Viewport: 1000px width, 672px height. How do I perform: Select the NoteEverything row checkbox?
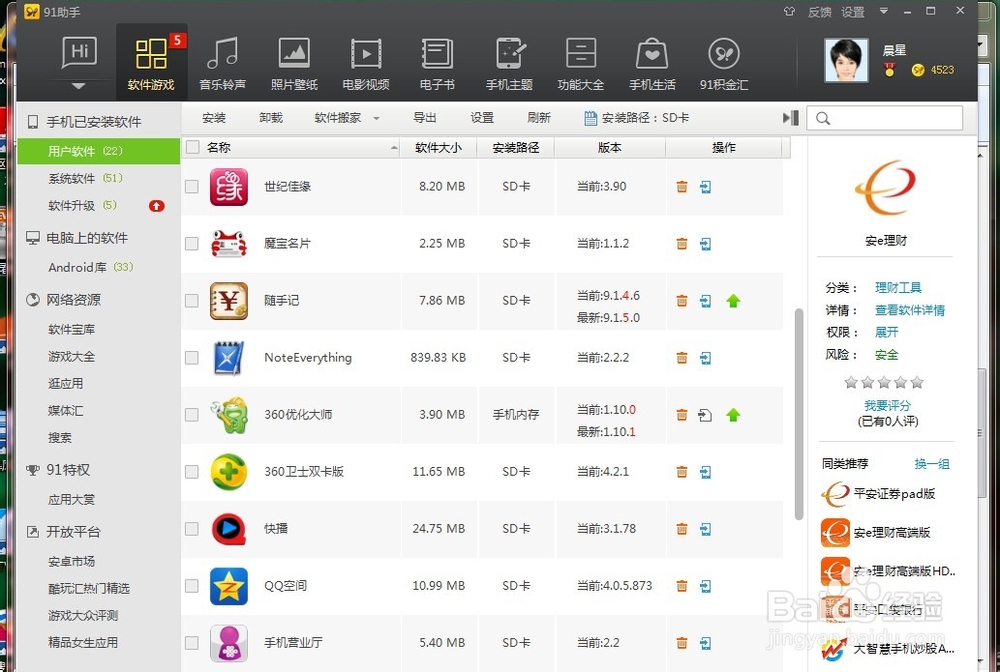click(191, 358)
